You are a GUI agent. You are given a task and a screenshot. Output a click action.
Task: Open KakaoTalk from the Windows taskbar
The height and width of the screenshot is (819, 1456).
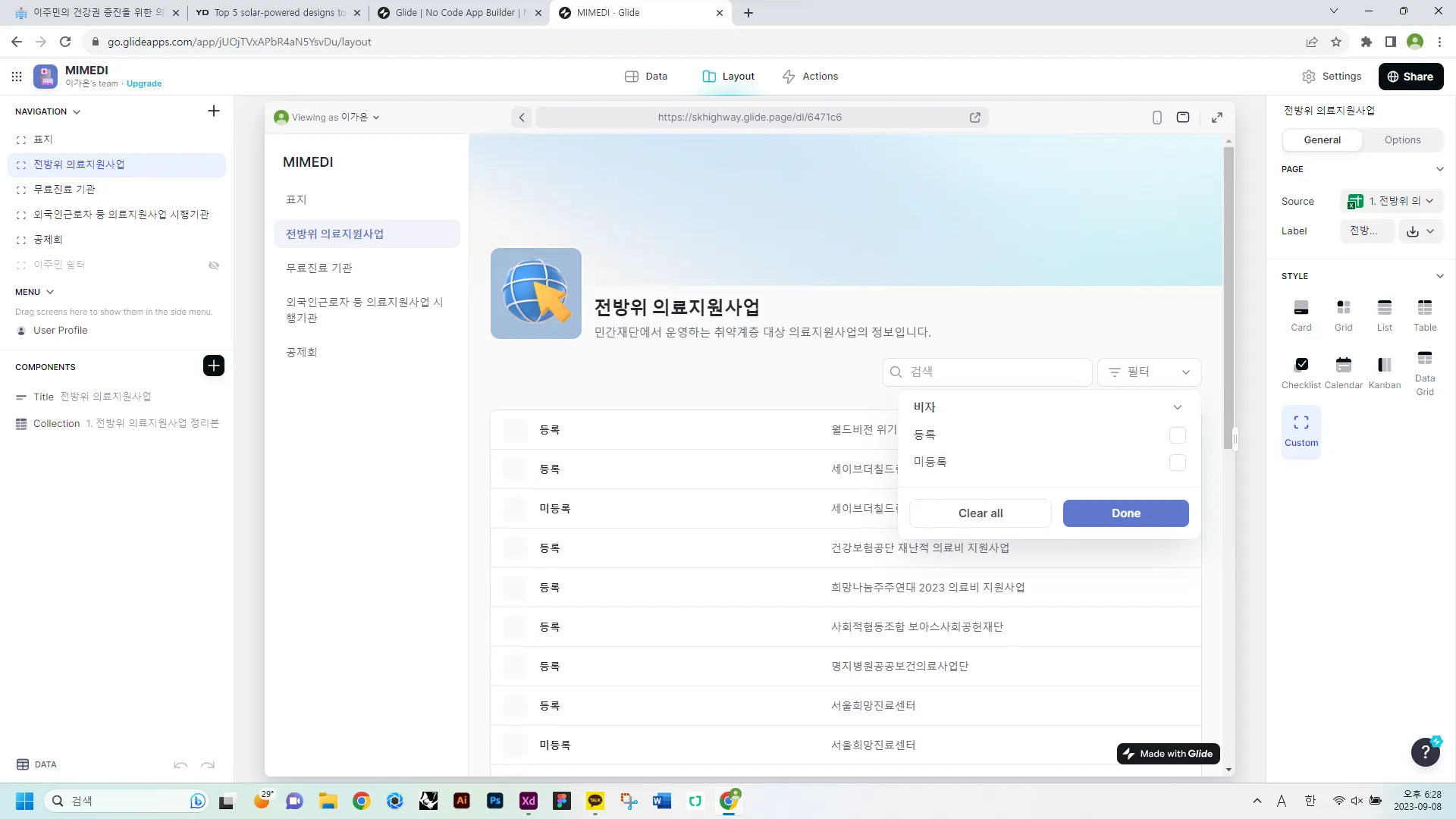[595, 801]
